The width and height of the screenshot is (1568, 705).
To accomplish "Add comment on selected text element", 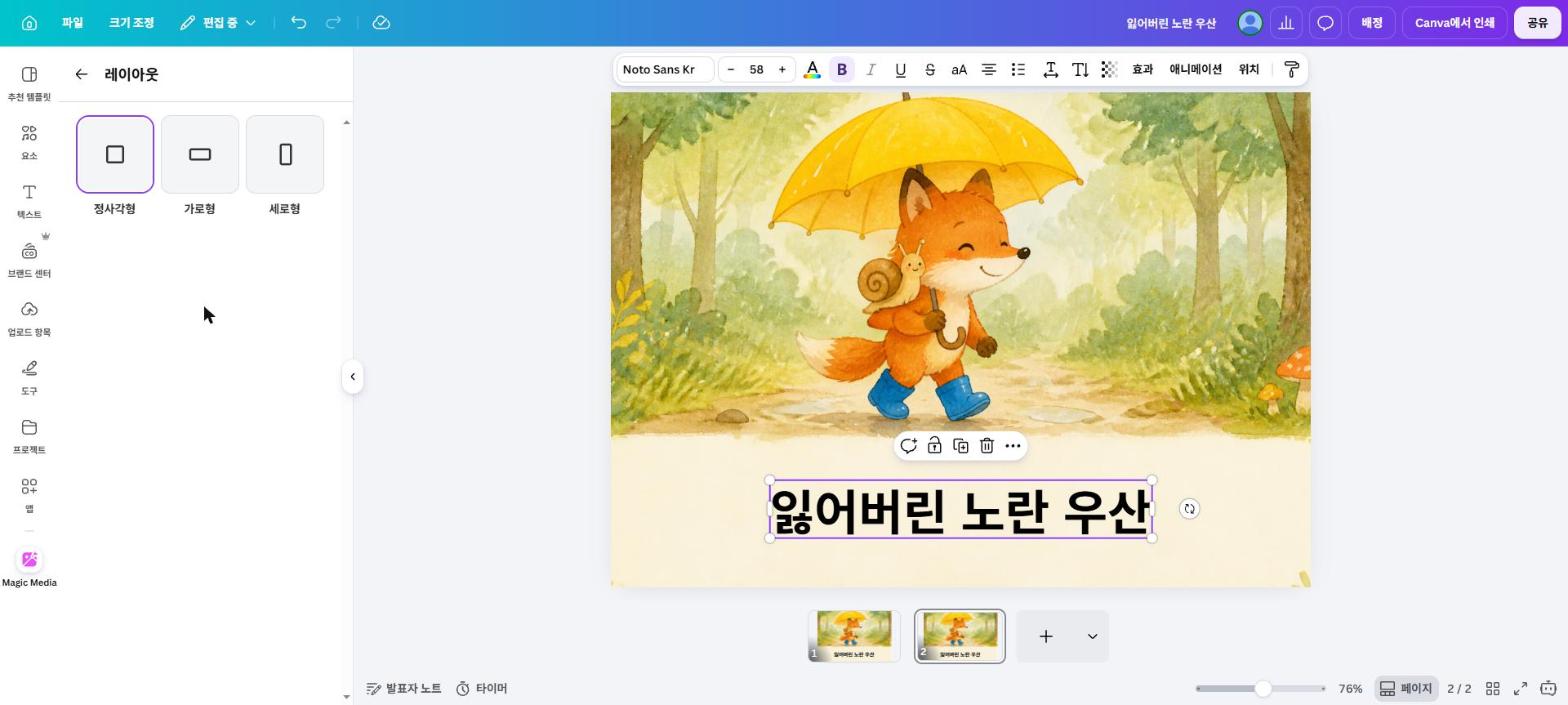I will click(x=908, y=446).
